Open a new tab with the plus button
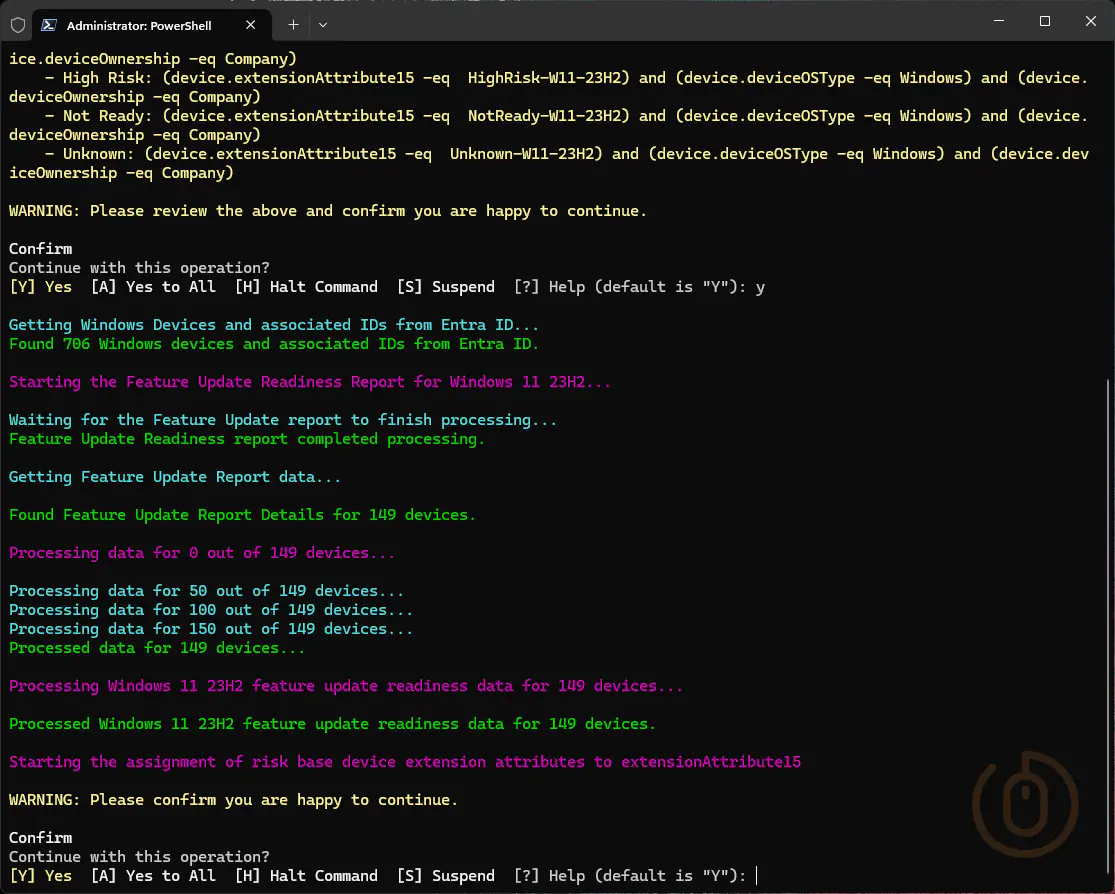 pos(293,24)
